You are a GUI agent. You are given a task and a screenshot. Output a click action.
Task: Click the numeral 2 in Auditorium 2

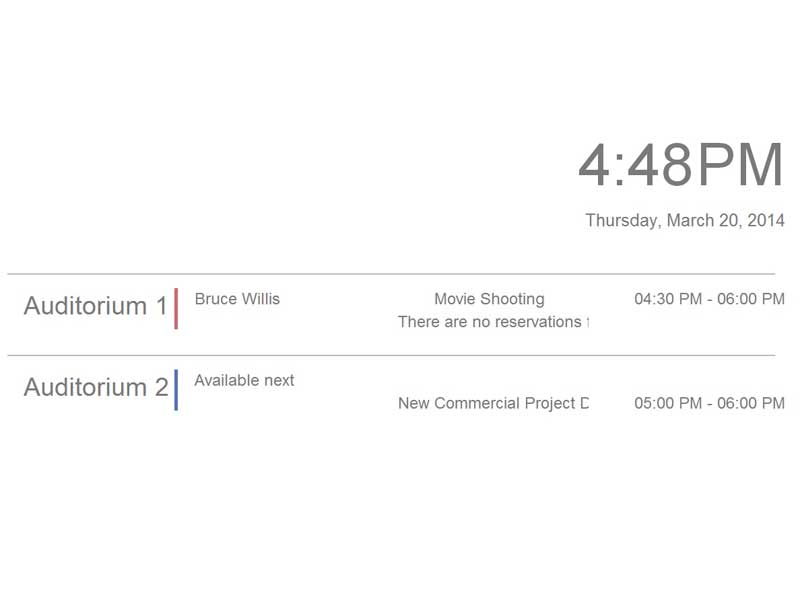(x=162, y=387)
